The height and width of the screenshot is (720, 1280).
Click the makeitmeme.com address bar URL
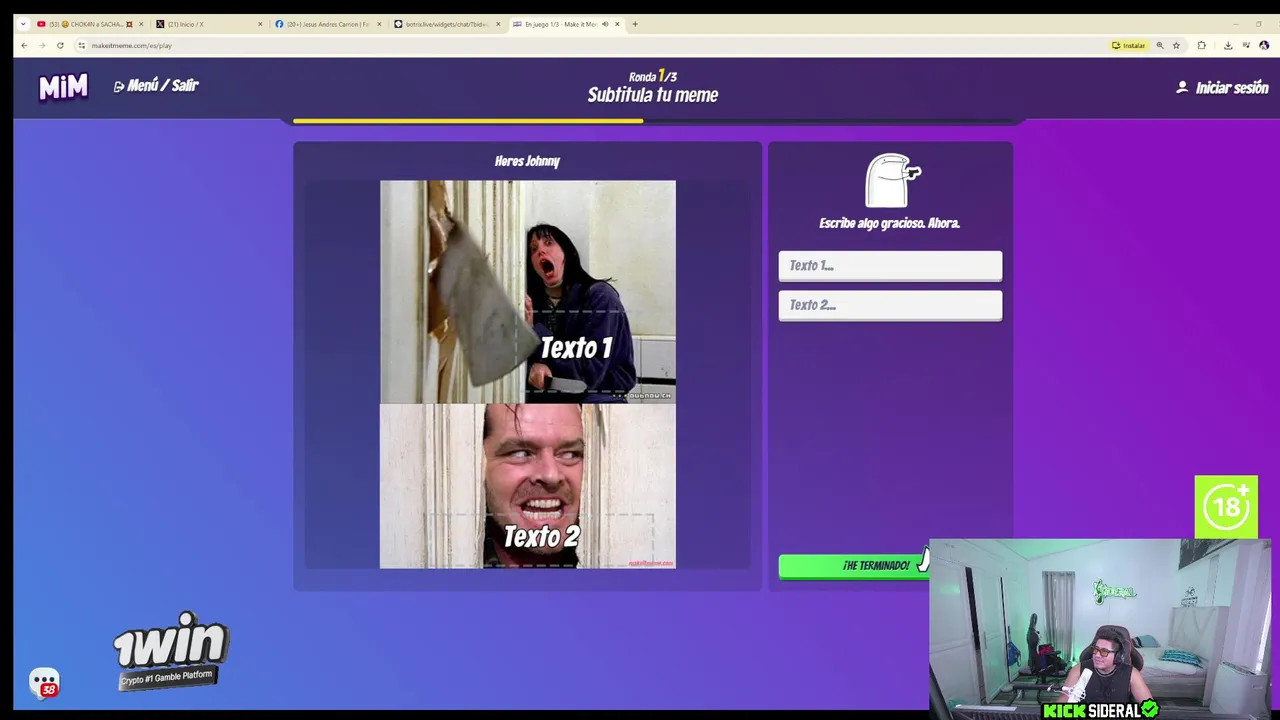(131, 45)
